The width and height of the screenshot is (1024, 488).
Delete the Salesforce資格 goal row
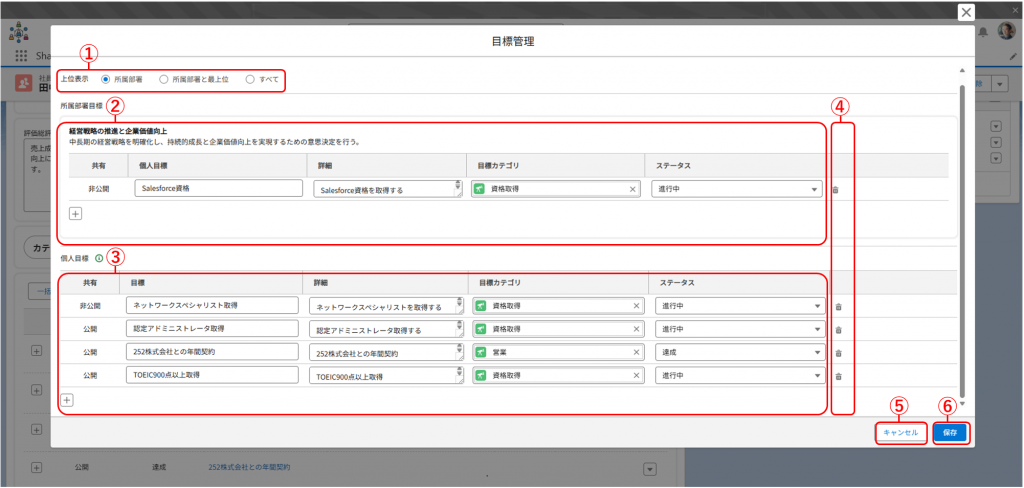coord(836,189)
